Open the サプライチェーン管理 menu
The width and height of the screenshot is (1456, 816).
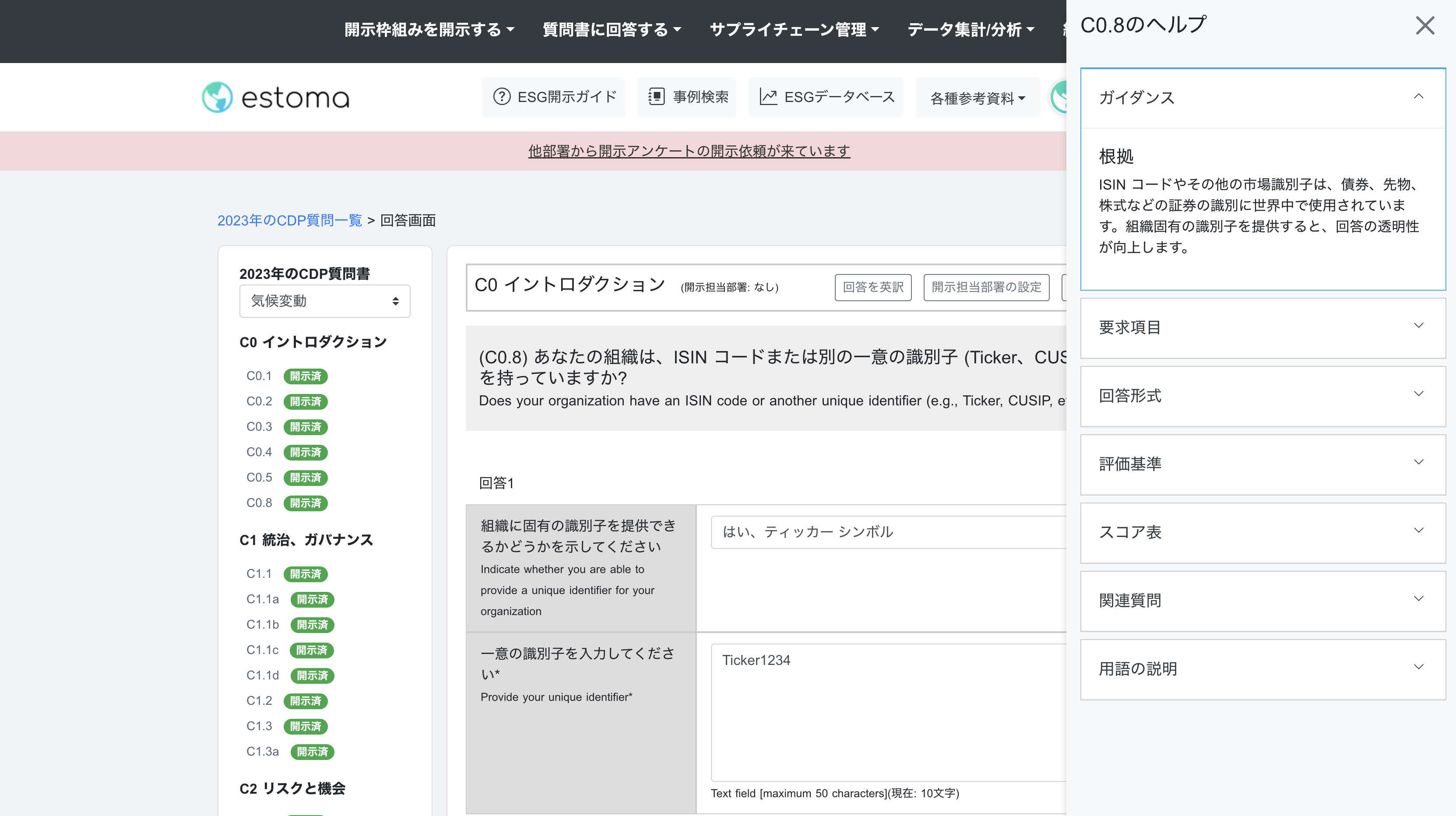click(794, 29)
